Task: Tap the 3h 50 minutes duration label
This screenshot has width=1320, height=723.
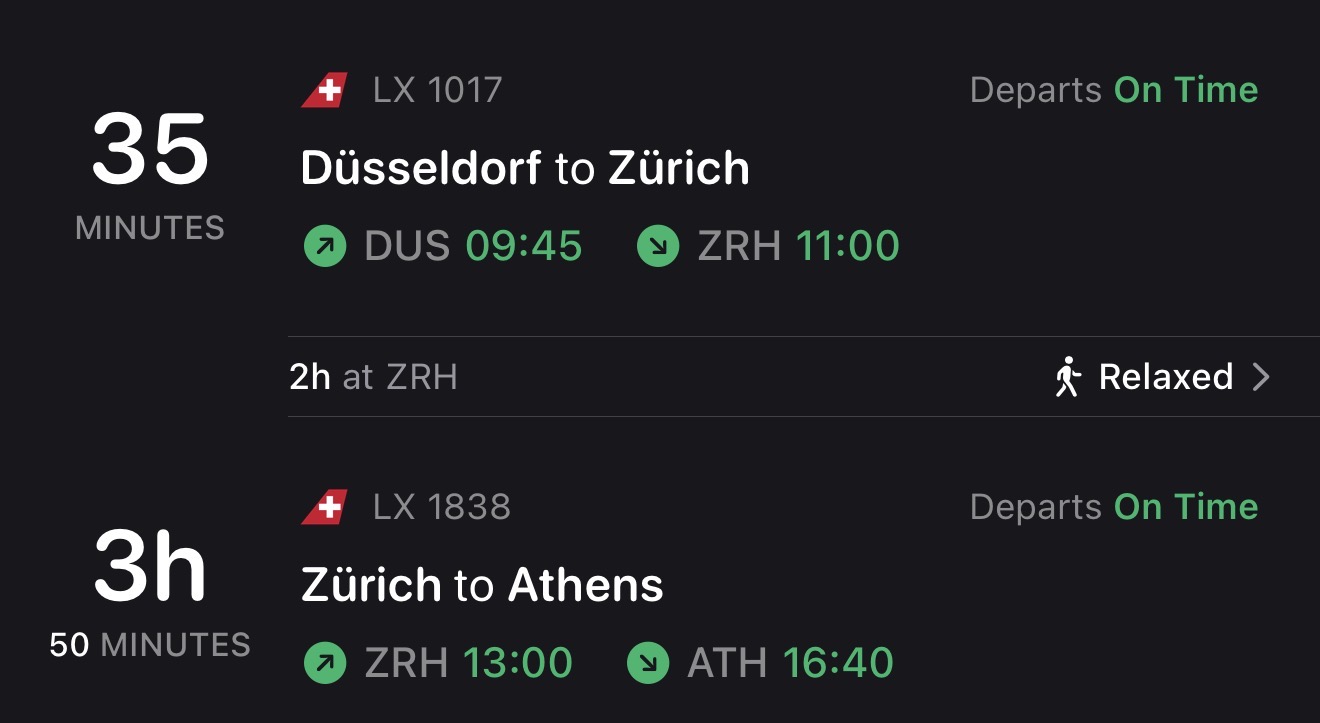Action: [x=148, y=590]
